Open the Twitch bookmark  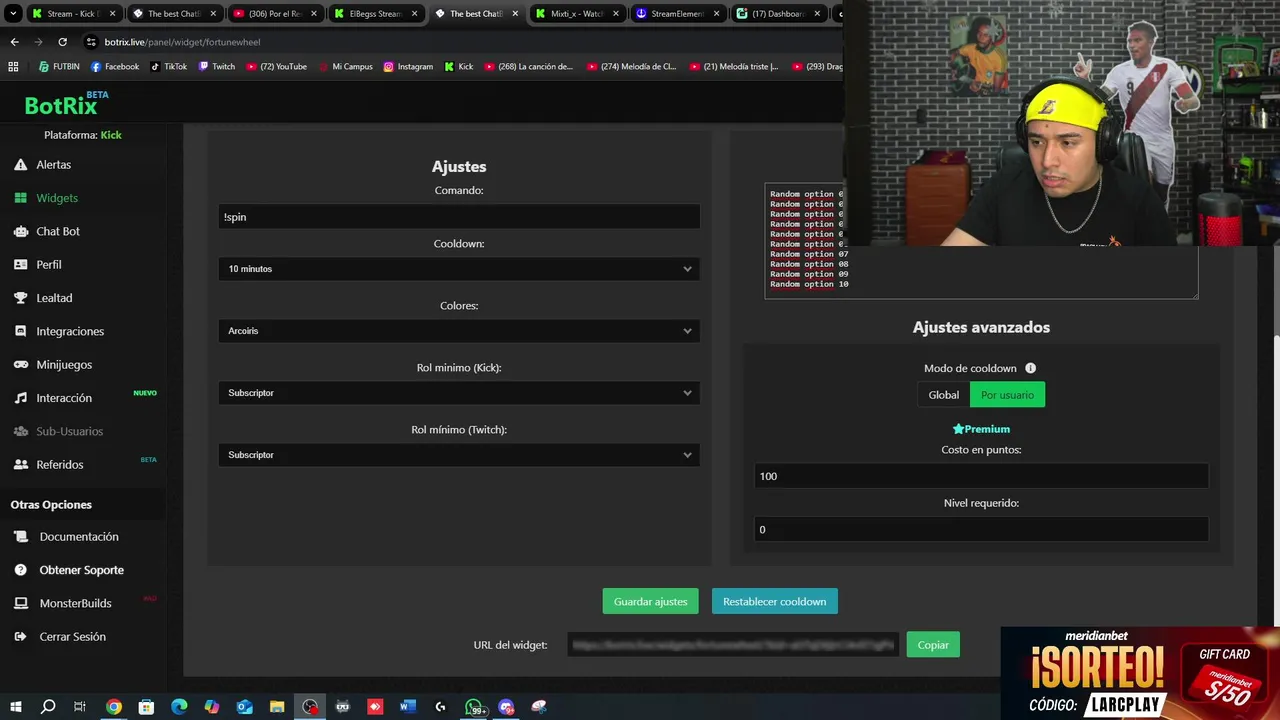click(217, 67)
